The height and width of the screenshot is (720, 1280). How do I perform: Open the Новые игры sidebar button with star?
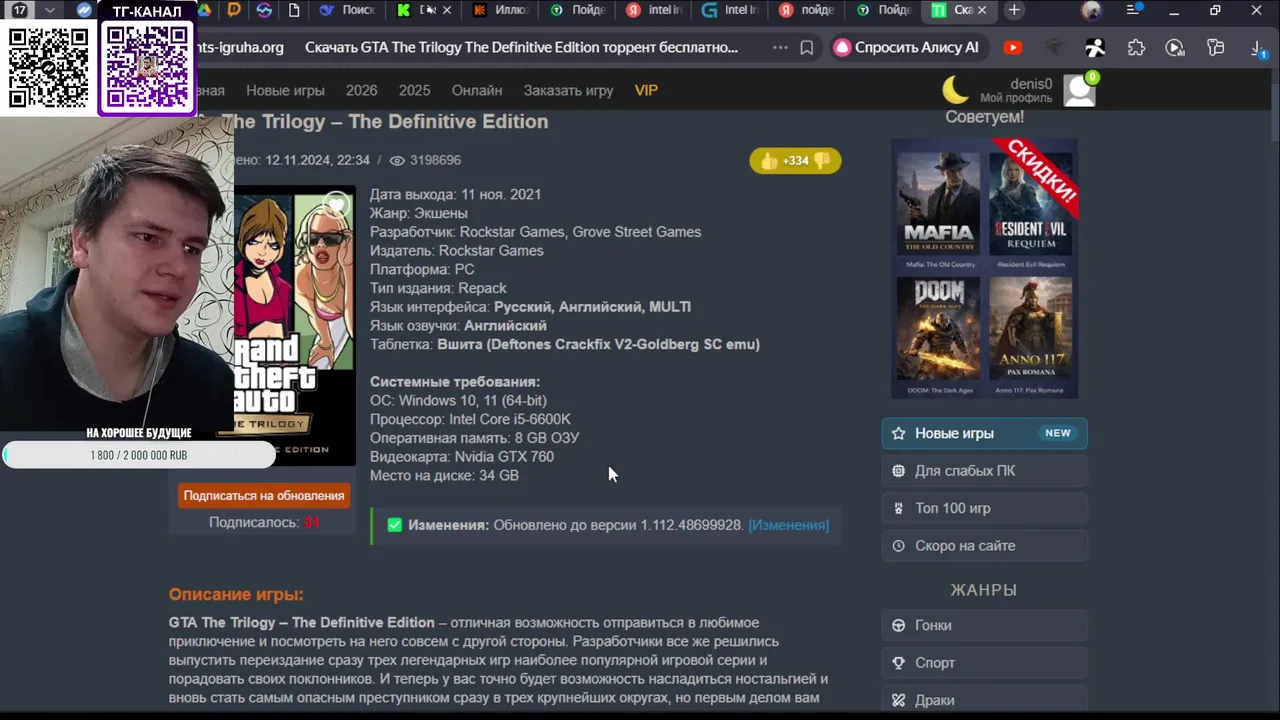tap(984, 433)
